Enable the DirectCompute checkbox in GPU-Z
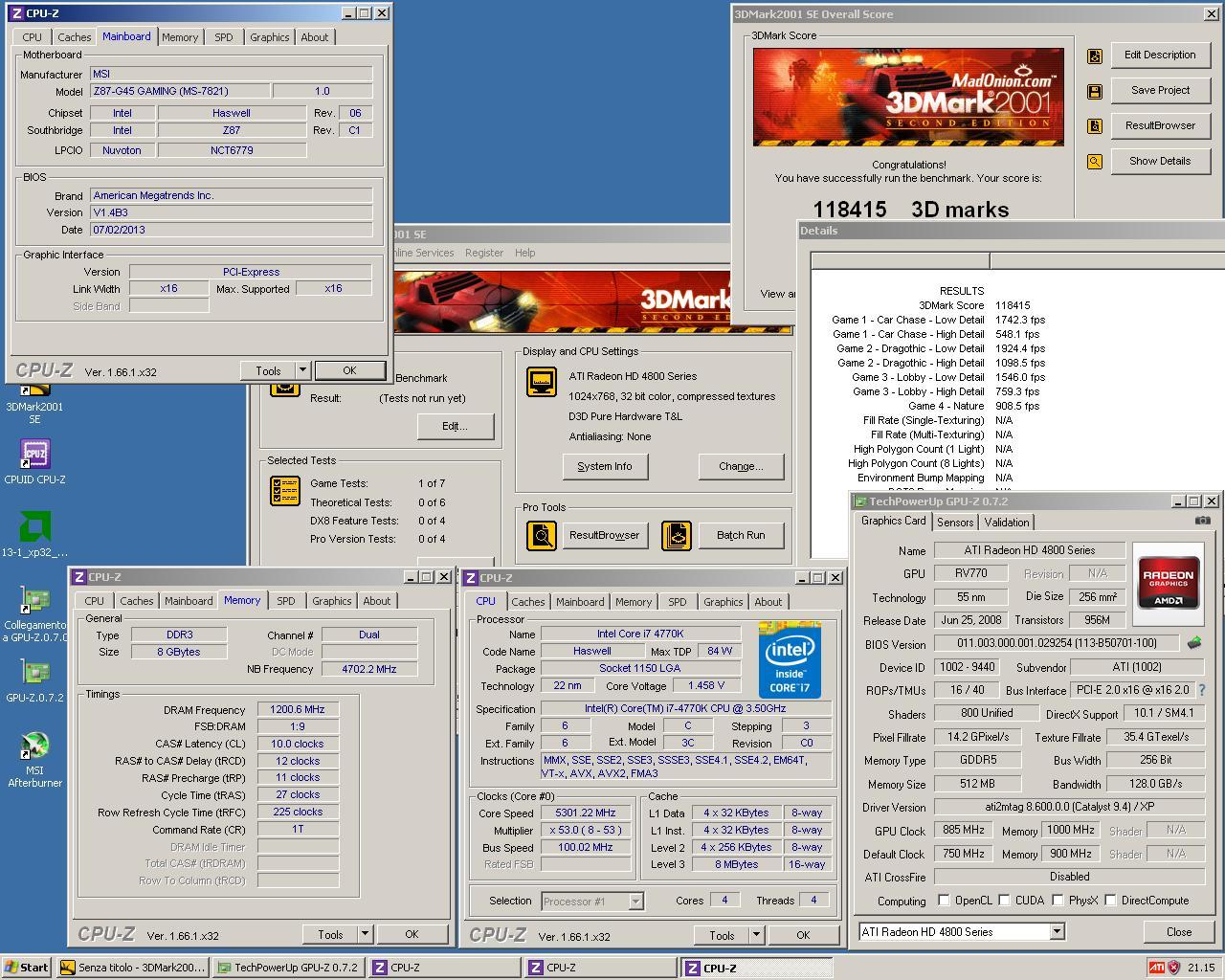 (x=1110, y=901)
